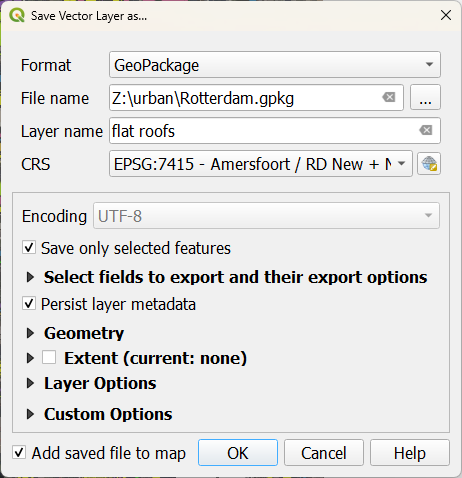Open the Select CRS globe icon
Image resolution: width=462 pixels, height=478 pixels.
[429, 164]
